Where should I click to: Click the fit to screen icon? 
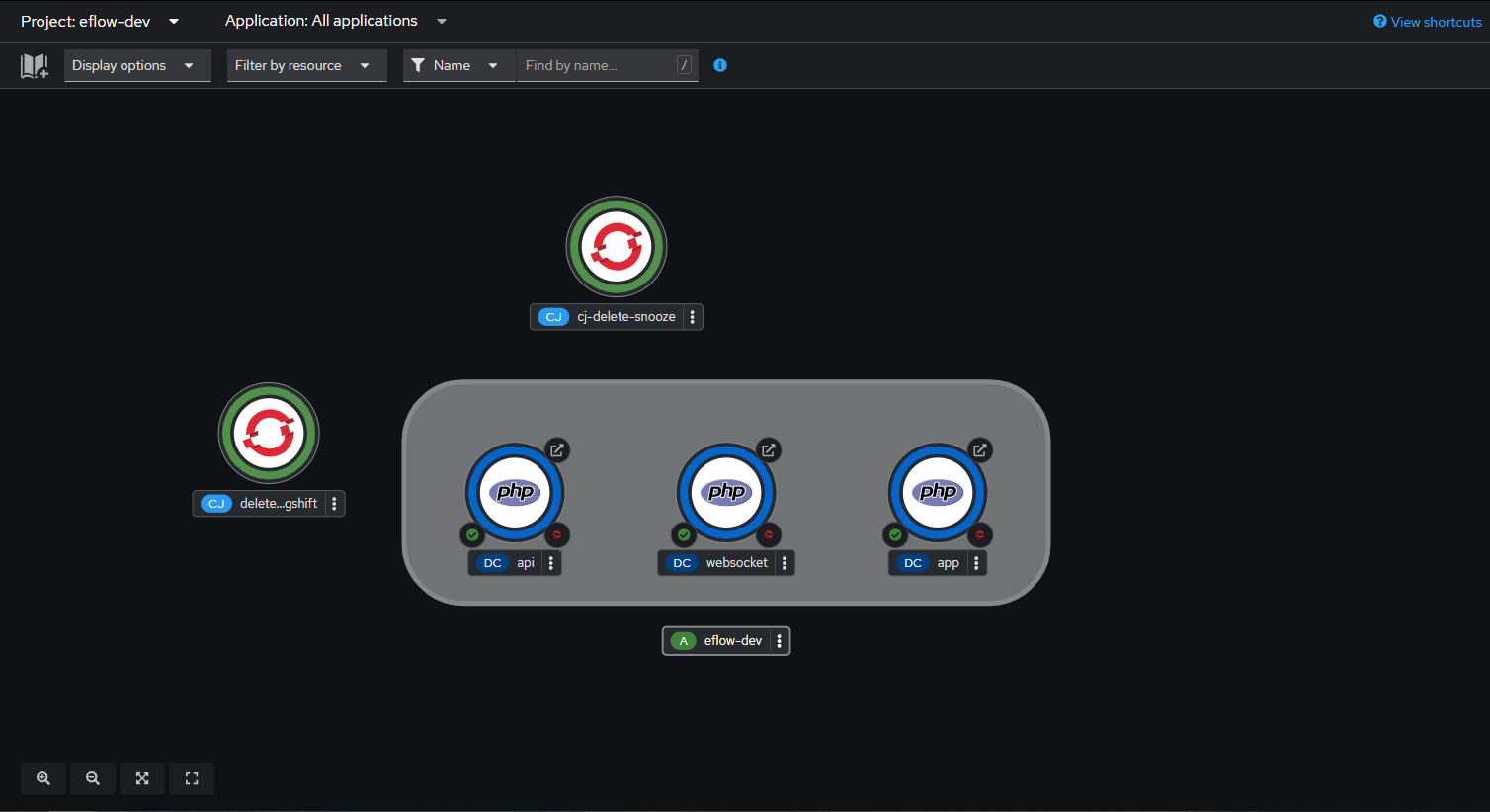(142, 778)
